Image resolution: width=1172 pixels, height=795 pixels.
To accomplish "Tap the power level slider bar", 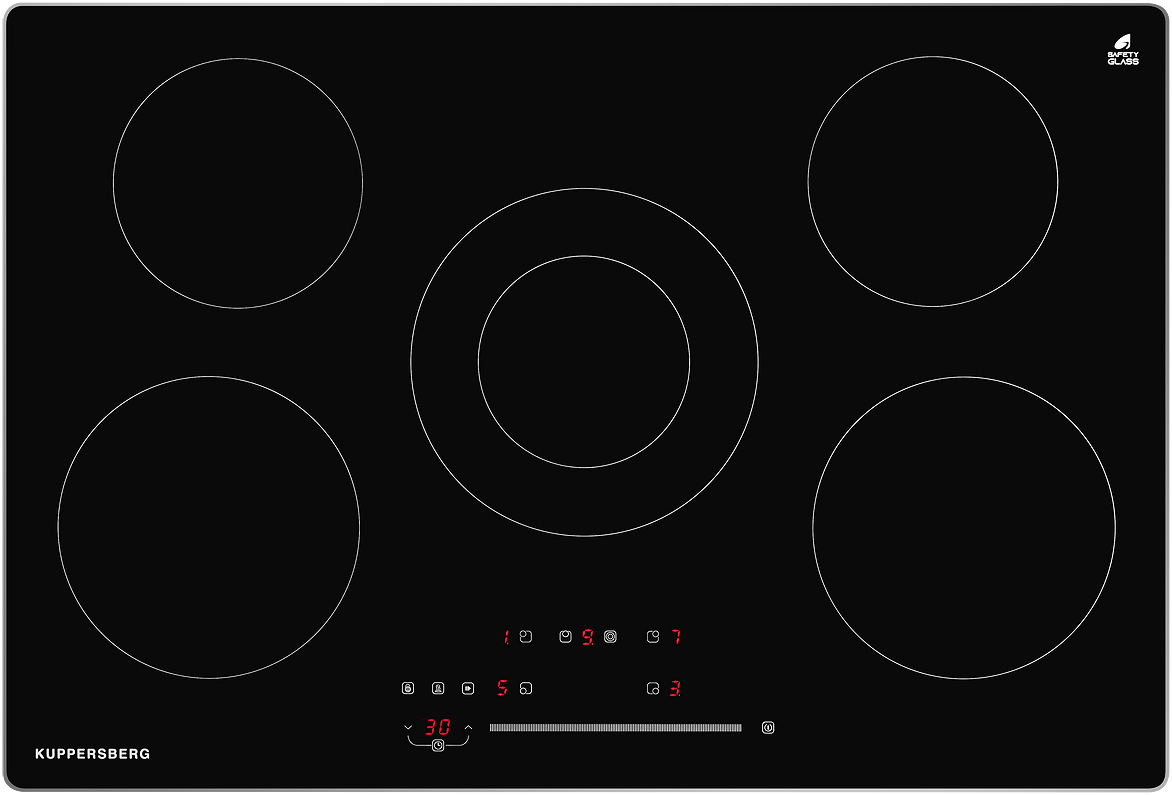I will coord(615,728).
